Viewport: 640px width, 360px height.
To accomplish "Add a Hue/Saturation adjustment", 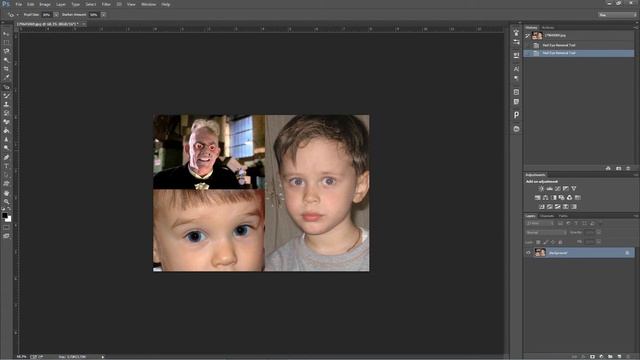I will point(538,198).
